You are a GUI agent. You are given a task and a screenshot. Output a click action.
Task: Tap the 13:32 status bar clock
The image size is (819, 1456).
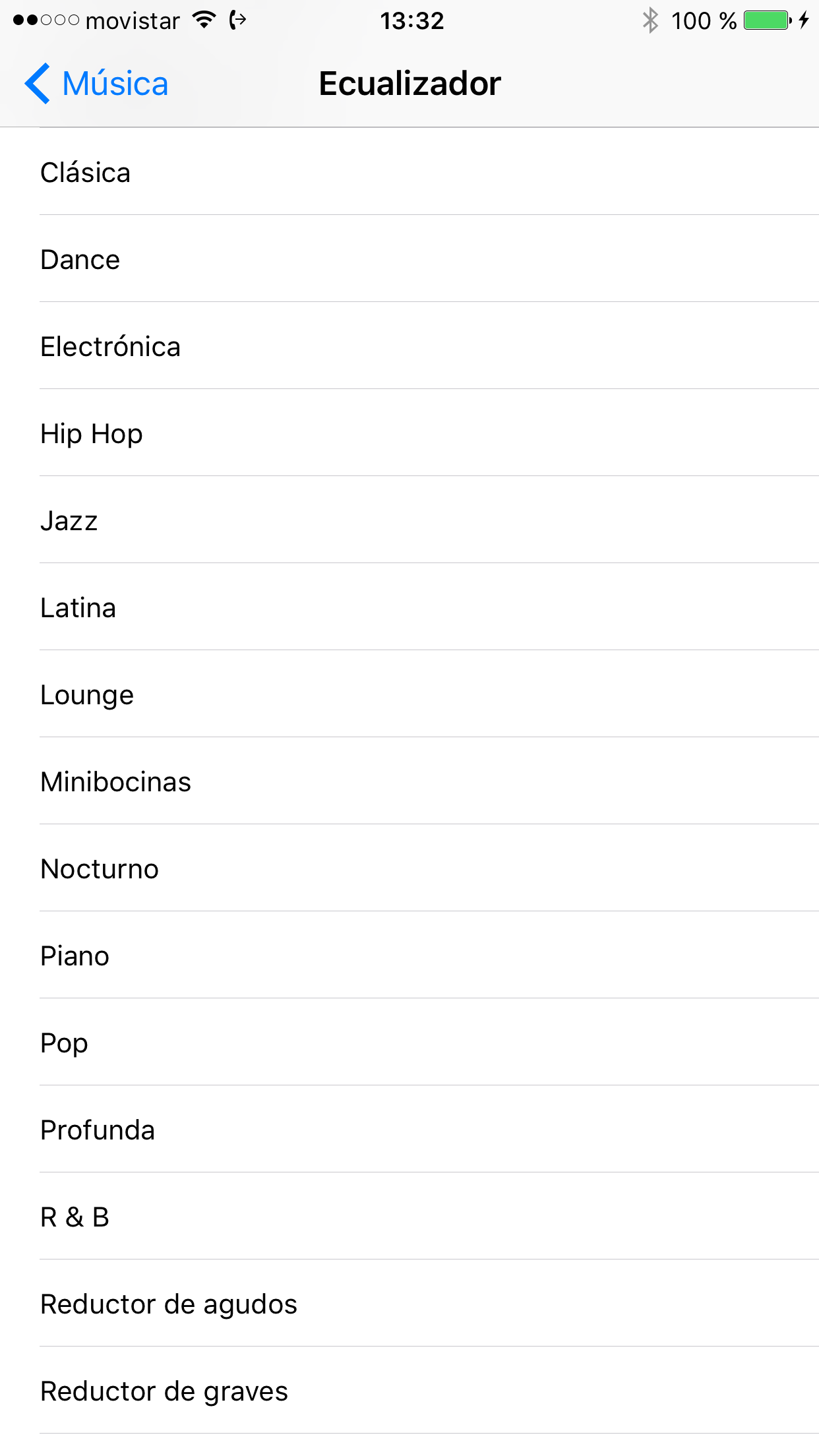(x=412, y=20)
